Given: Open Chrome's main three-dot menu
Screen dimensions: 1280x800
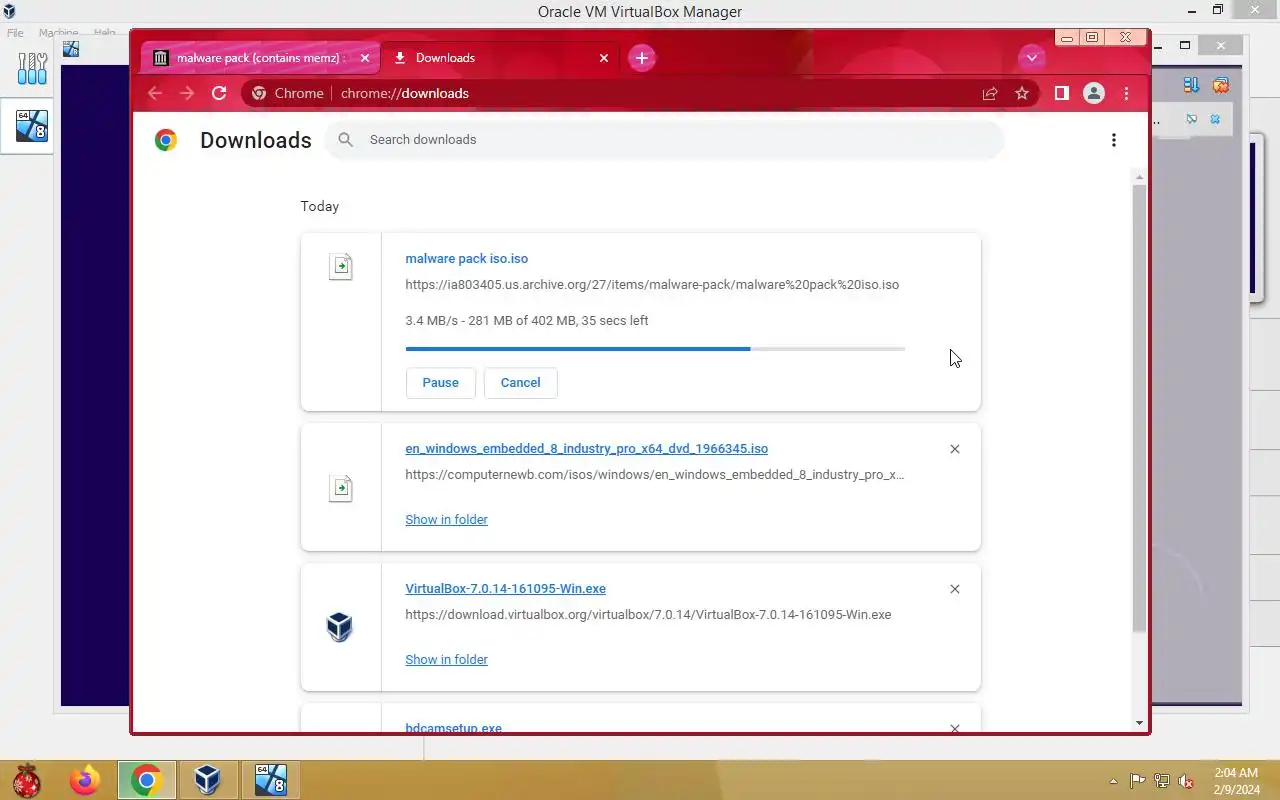Looking at the screenshot, I should tap(1127, 93).
